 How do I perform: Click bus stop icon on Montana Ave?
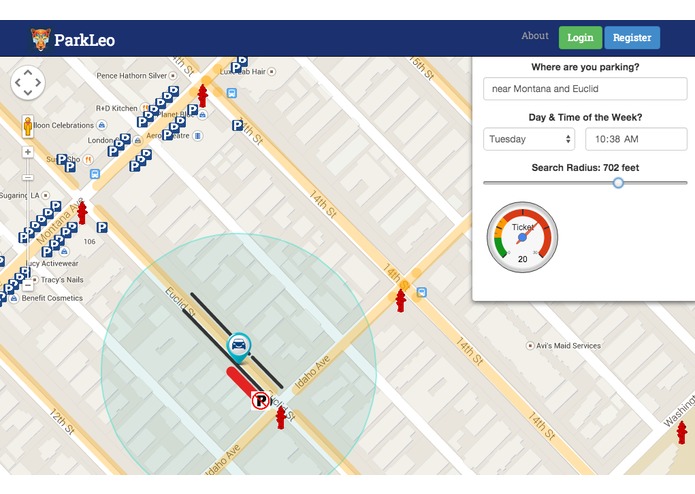95,174
